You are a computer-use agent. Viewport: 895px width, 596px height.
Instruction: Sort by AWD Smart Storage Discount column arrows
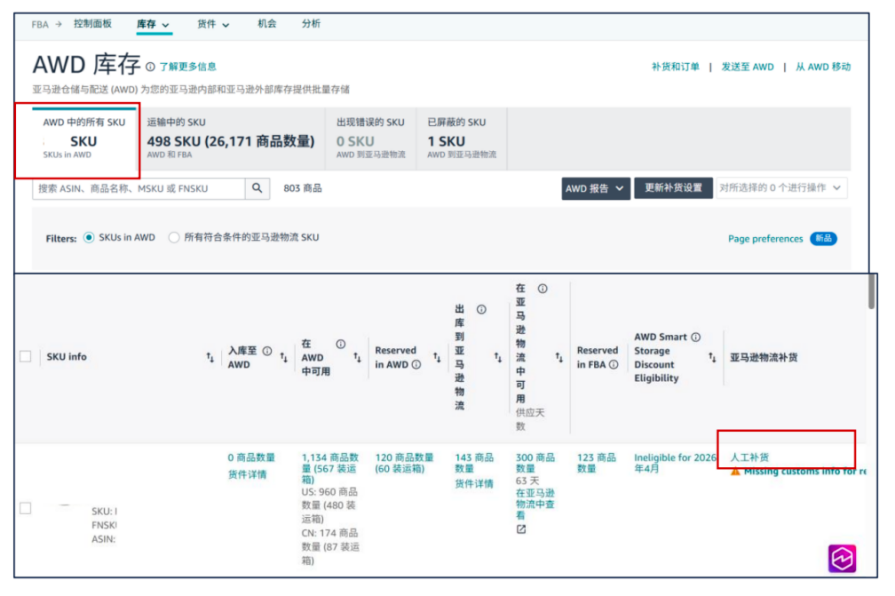tap(712, 357)
